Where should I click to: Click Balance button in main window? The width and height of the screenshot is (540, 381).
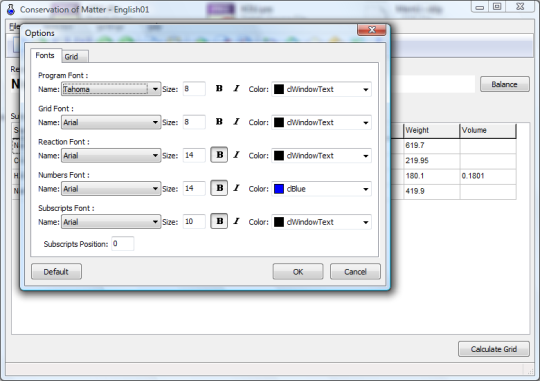(x=505, y=84)
